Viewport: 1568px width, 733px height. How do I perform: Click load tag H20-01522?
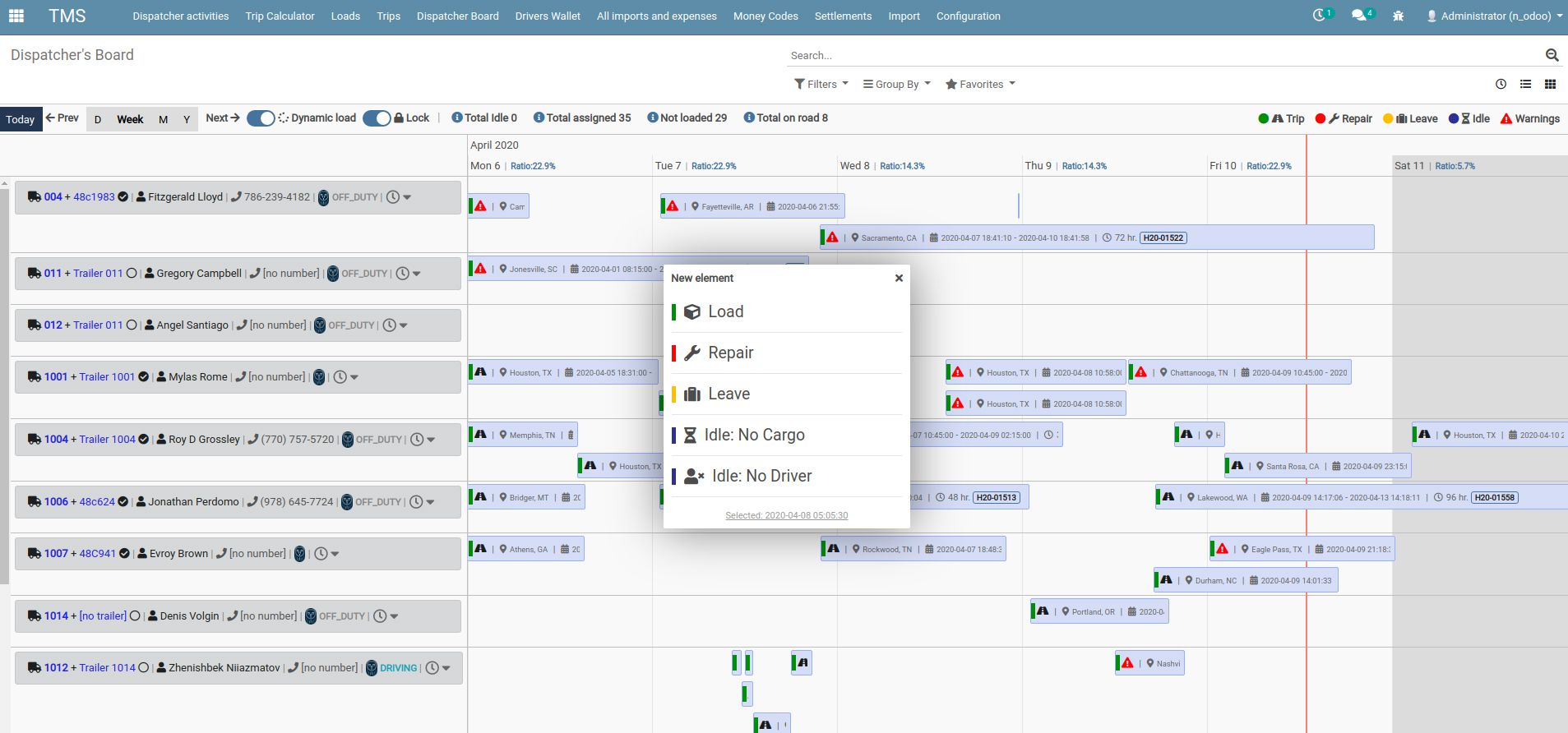1163,238
